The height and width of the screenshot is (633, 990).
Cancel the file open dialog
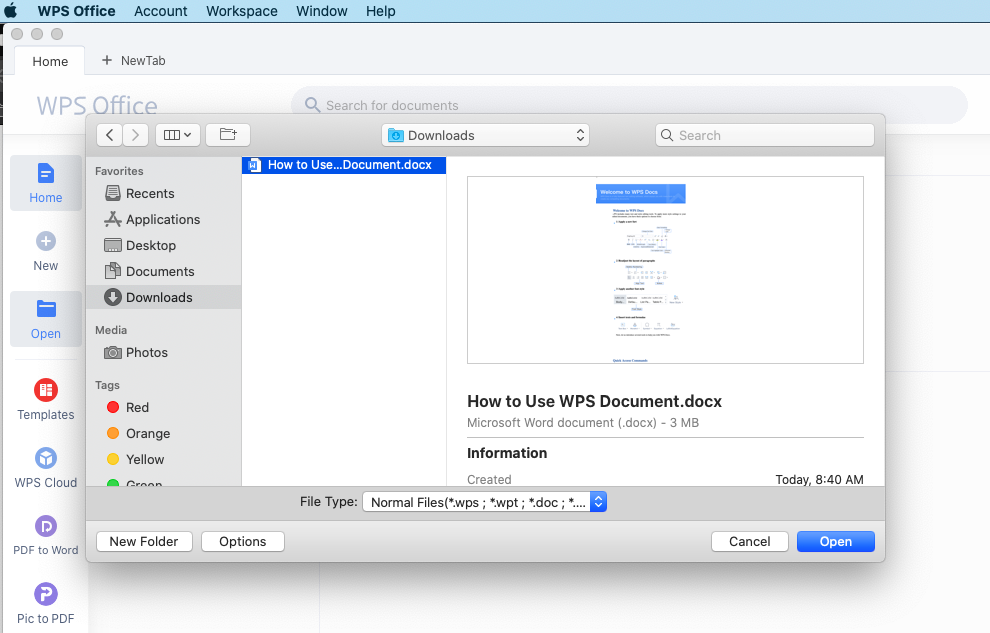[x=749, y=541]
